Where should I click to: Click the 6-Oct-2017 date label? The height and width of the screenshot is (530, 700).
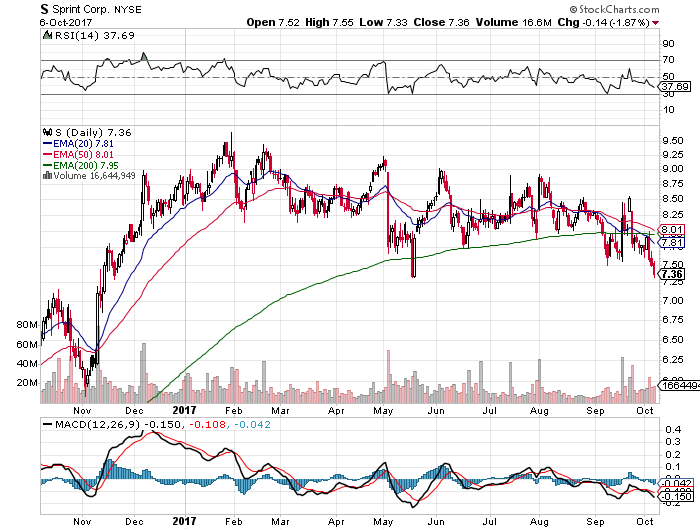point(65,22)
